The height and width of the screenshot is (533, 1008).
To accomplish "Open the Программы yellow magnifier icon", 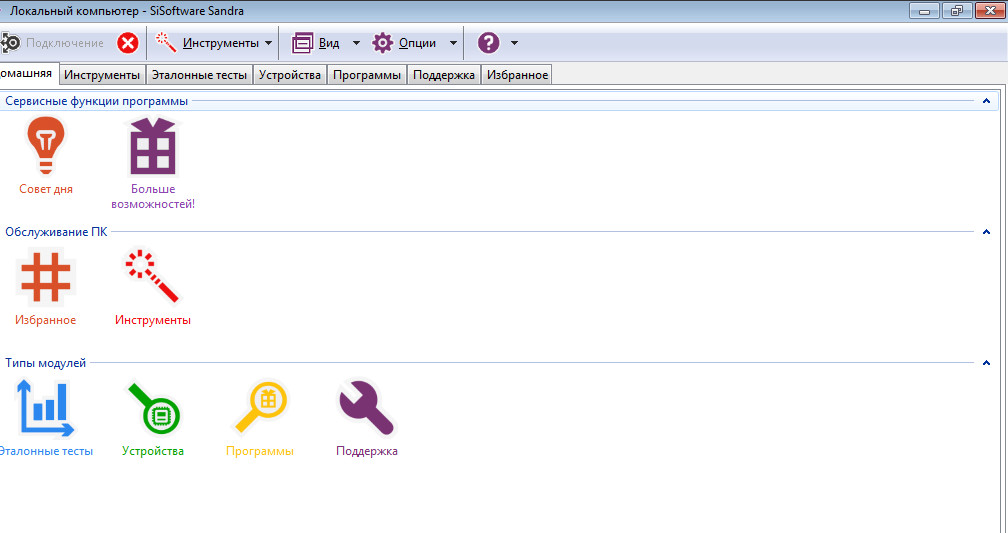I will tap(261, 408).
